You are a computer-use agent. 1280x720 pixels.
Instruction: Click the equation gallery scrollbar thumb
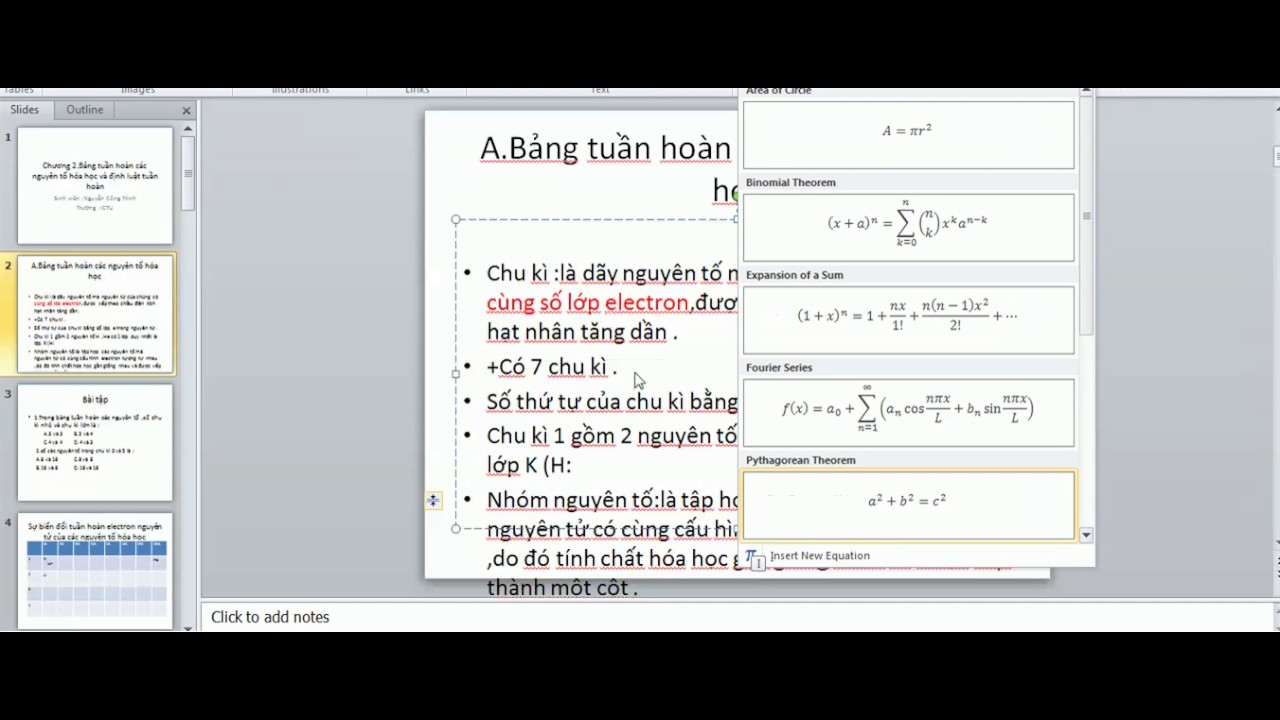pos(1086,216)
